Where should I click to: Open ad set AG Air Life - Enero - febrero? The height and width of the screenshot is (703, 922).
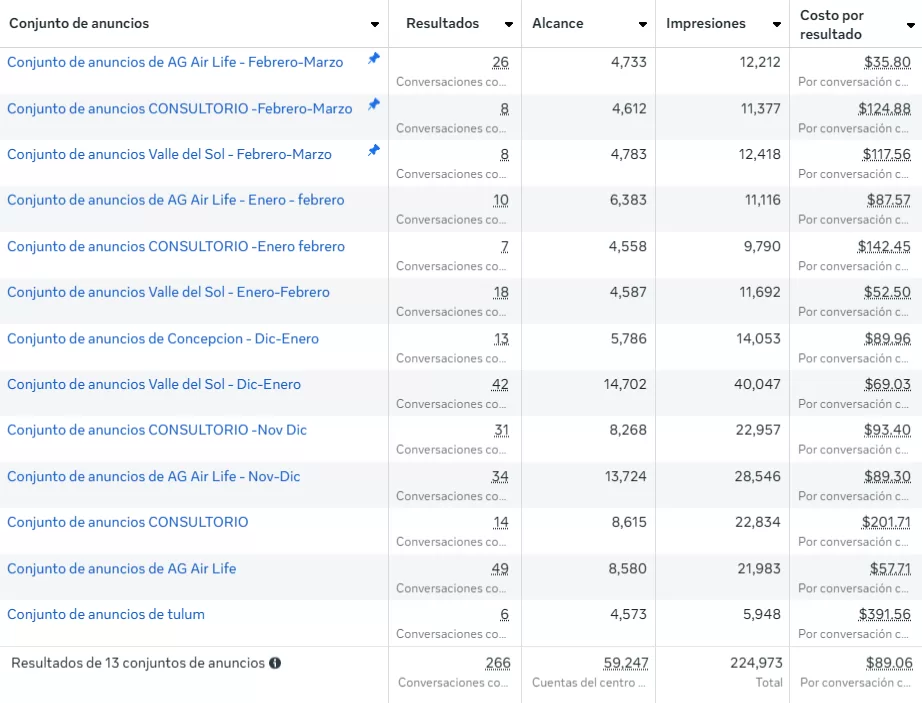pos(175,200)
